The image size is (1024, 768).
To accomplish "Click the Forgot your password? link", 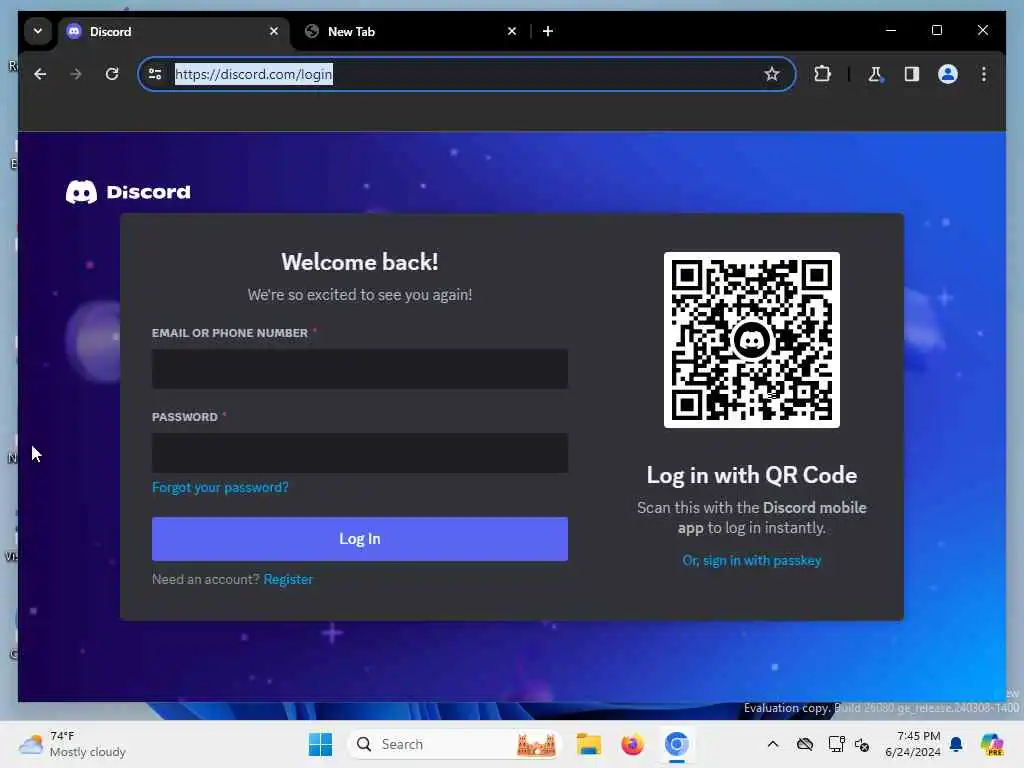I will click(x=220, y=487).
